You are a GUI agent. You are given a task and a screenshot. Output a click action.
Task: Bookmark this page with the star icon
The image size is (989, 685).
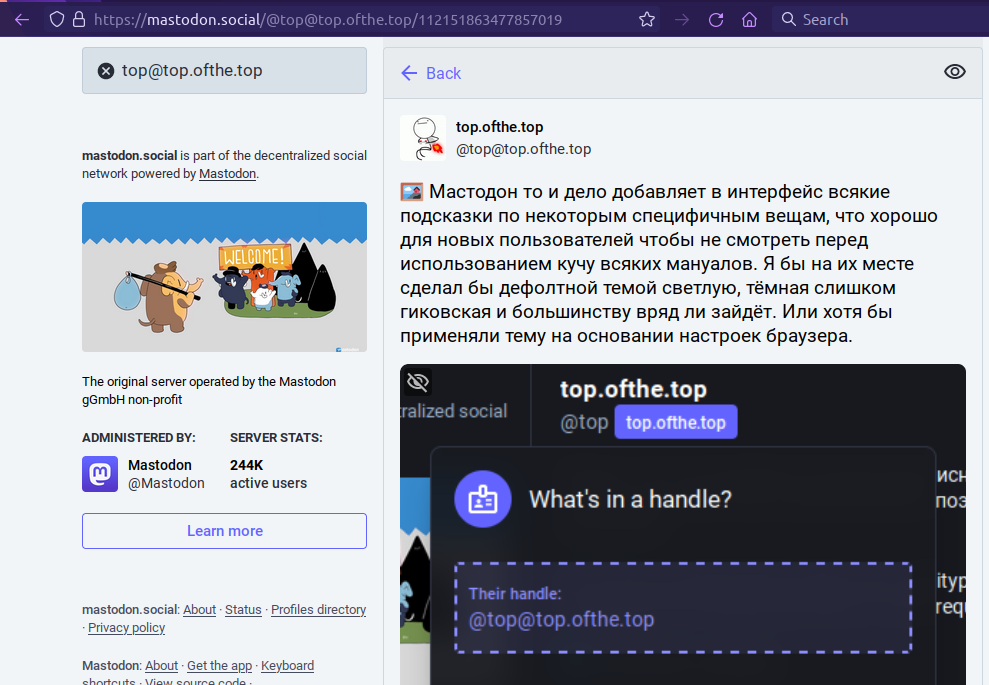click(x=647, y=20)
